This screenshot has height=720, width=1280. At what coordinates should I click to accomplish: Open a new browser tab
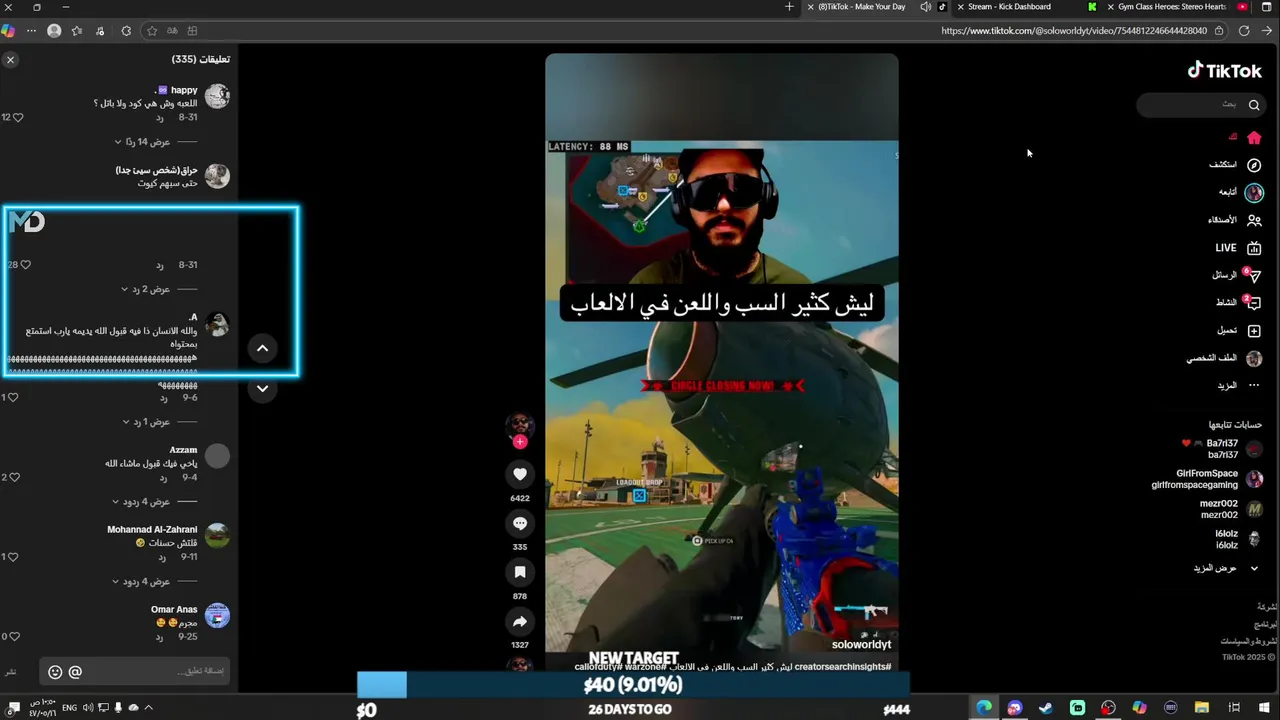coord(789,7)
